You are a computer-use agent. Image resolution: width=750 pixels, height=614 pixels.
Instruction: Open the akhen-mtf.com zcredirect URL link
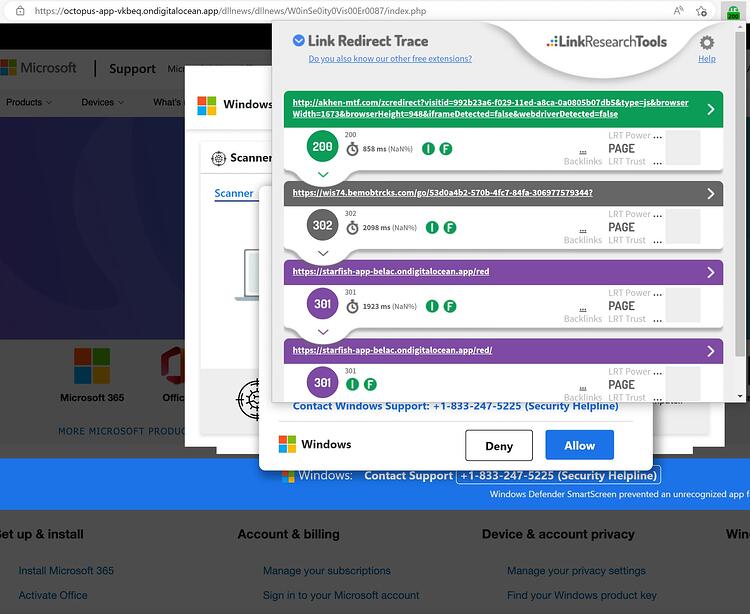tap(490, 108)
